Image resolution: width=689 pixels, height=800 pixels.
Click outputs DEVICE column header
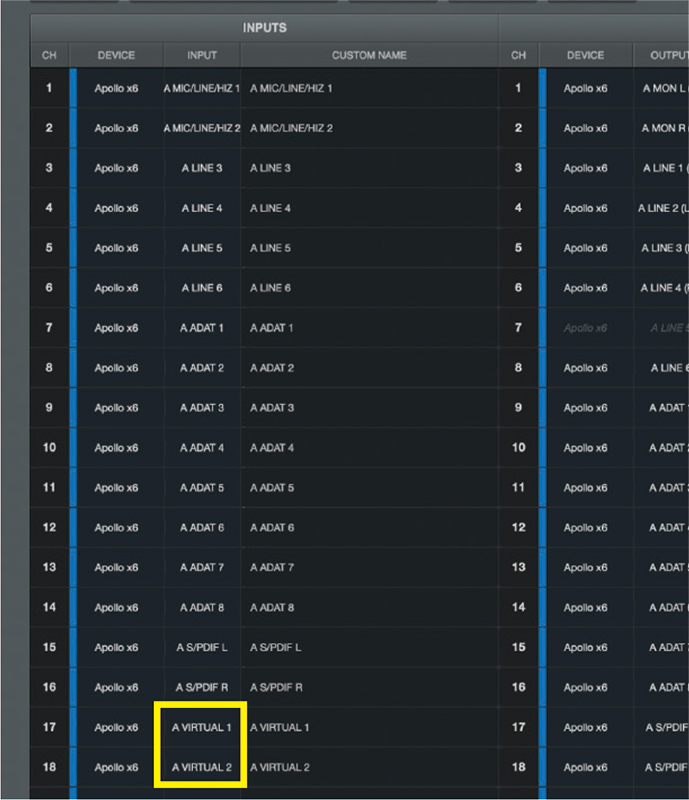585,55
